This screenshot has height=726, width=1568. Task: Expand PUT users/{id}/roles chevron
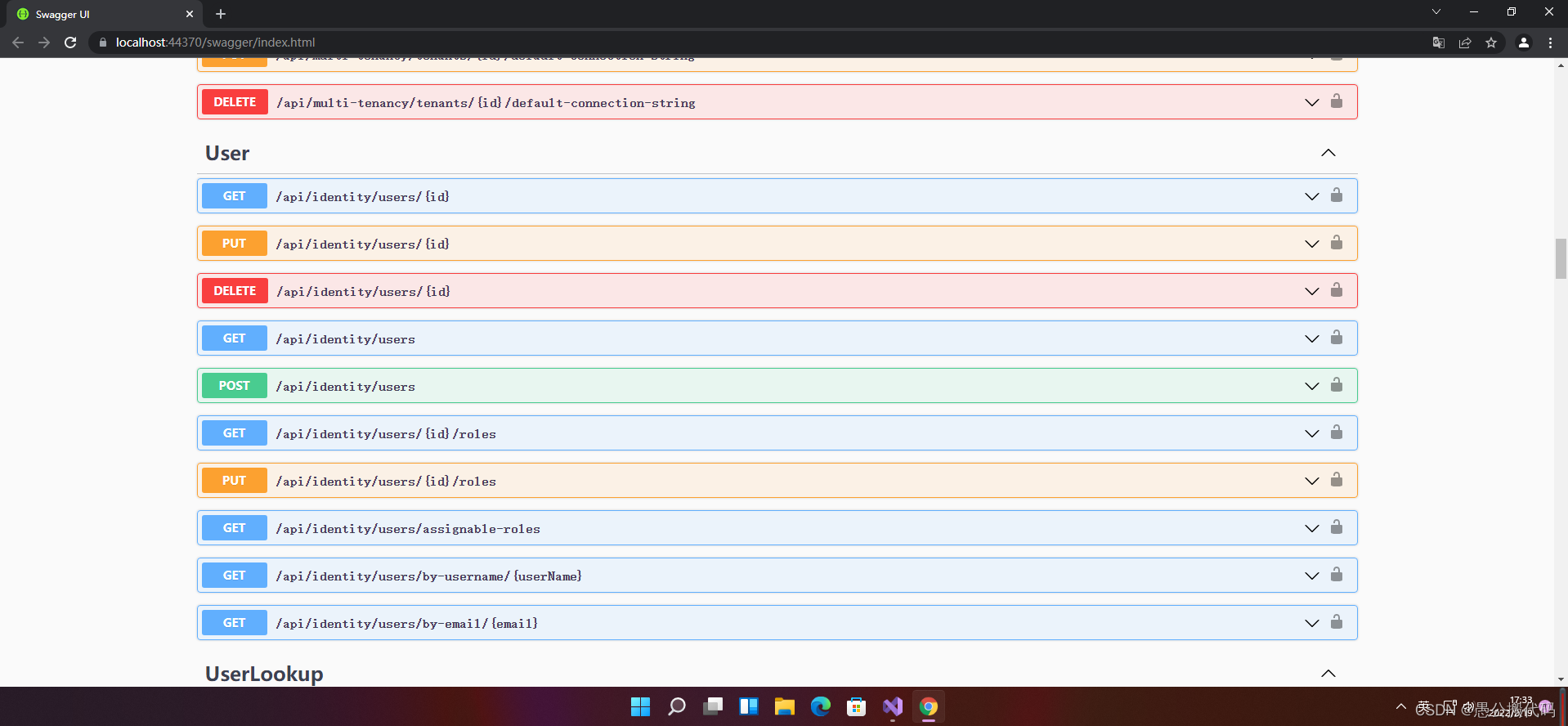(1312, 481)
